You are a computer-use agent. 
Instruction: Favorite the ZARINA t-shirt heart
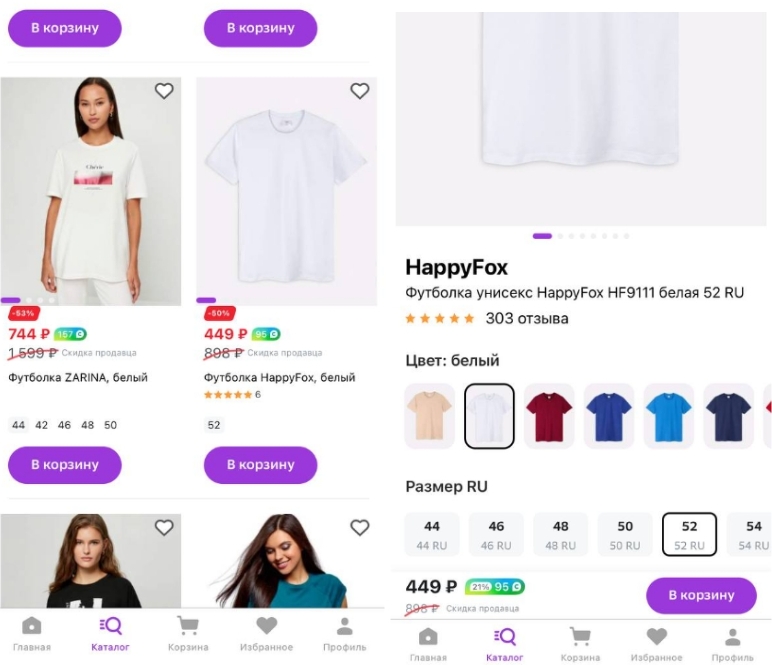point(164,91)
